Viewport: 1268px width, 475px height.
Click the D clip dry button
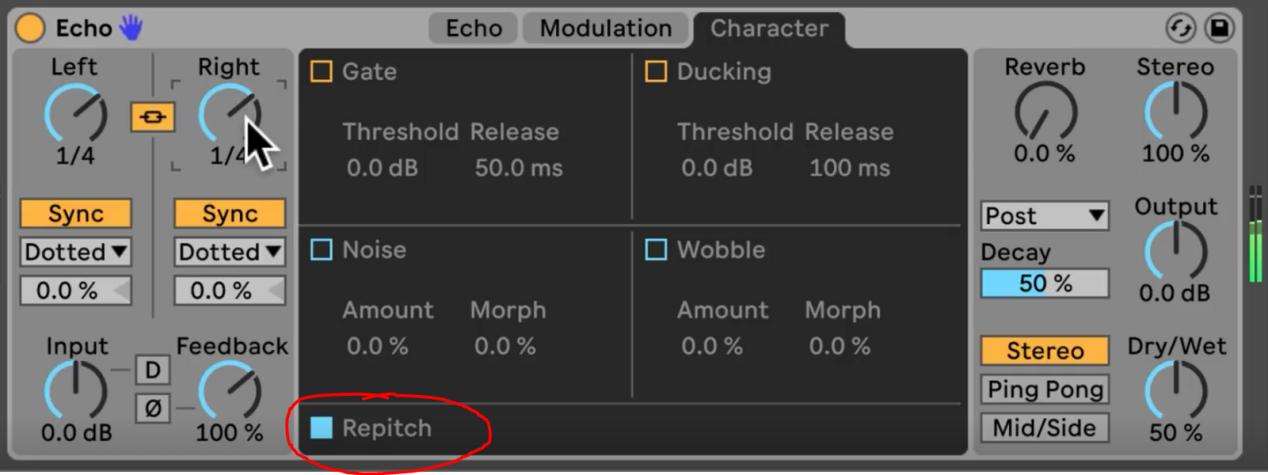153,370
